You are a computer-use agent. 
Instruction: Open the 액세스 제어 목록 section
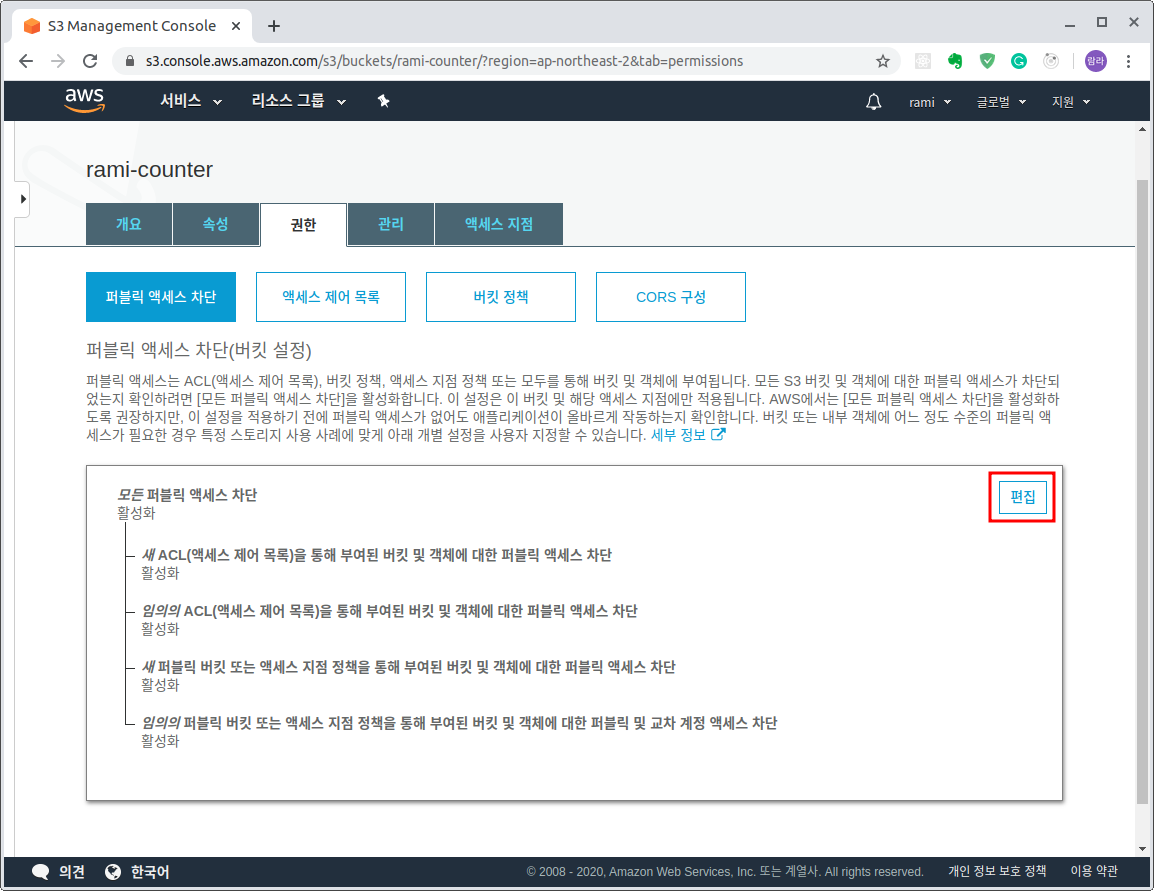(x=331, y=297)
